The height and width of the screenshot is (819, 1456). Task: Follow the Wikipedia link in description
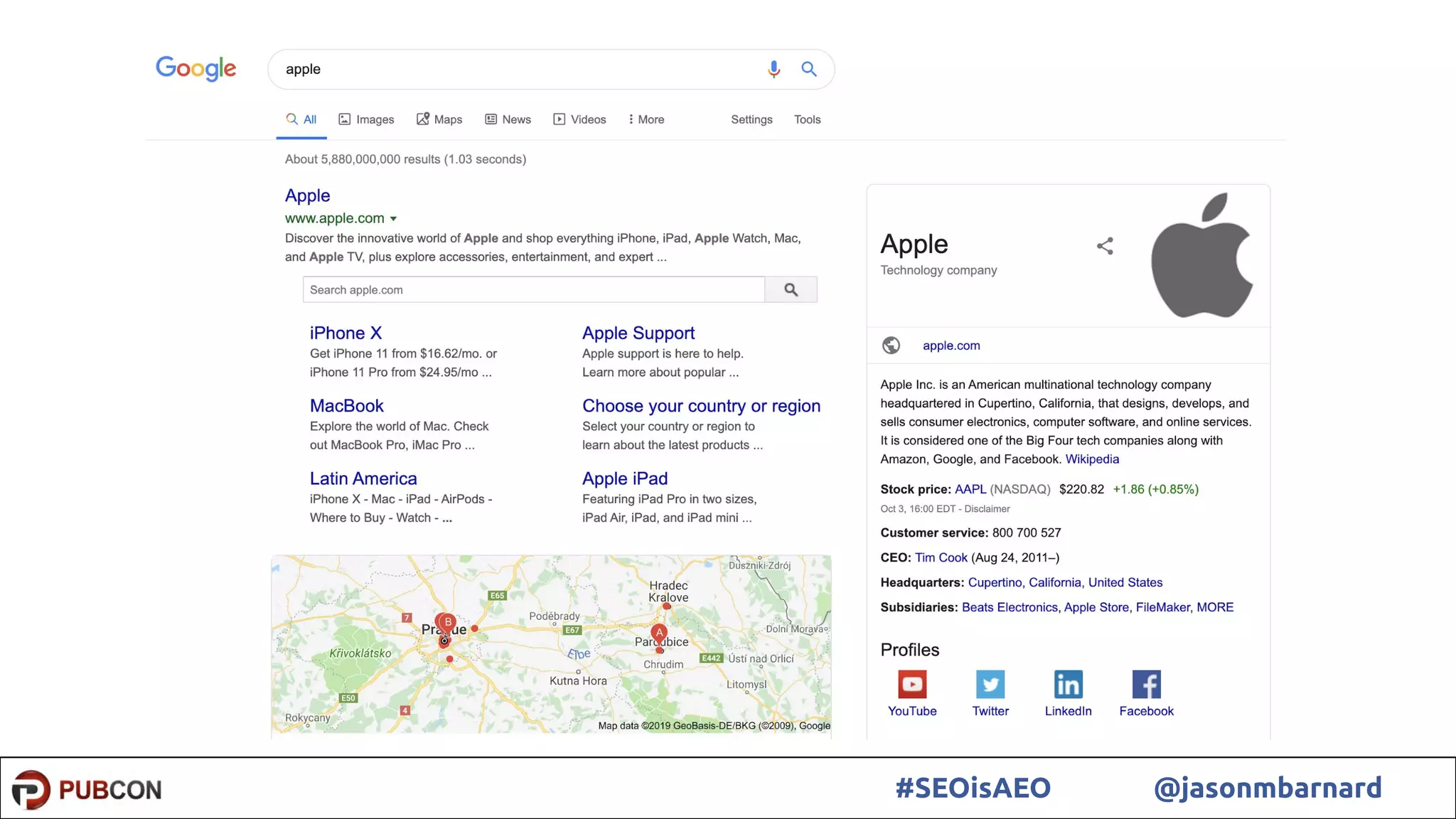click(1092, 459)
